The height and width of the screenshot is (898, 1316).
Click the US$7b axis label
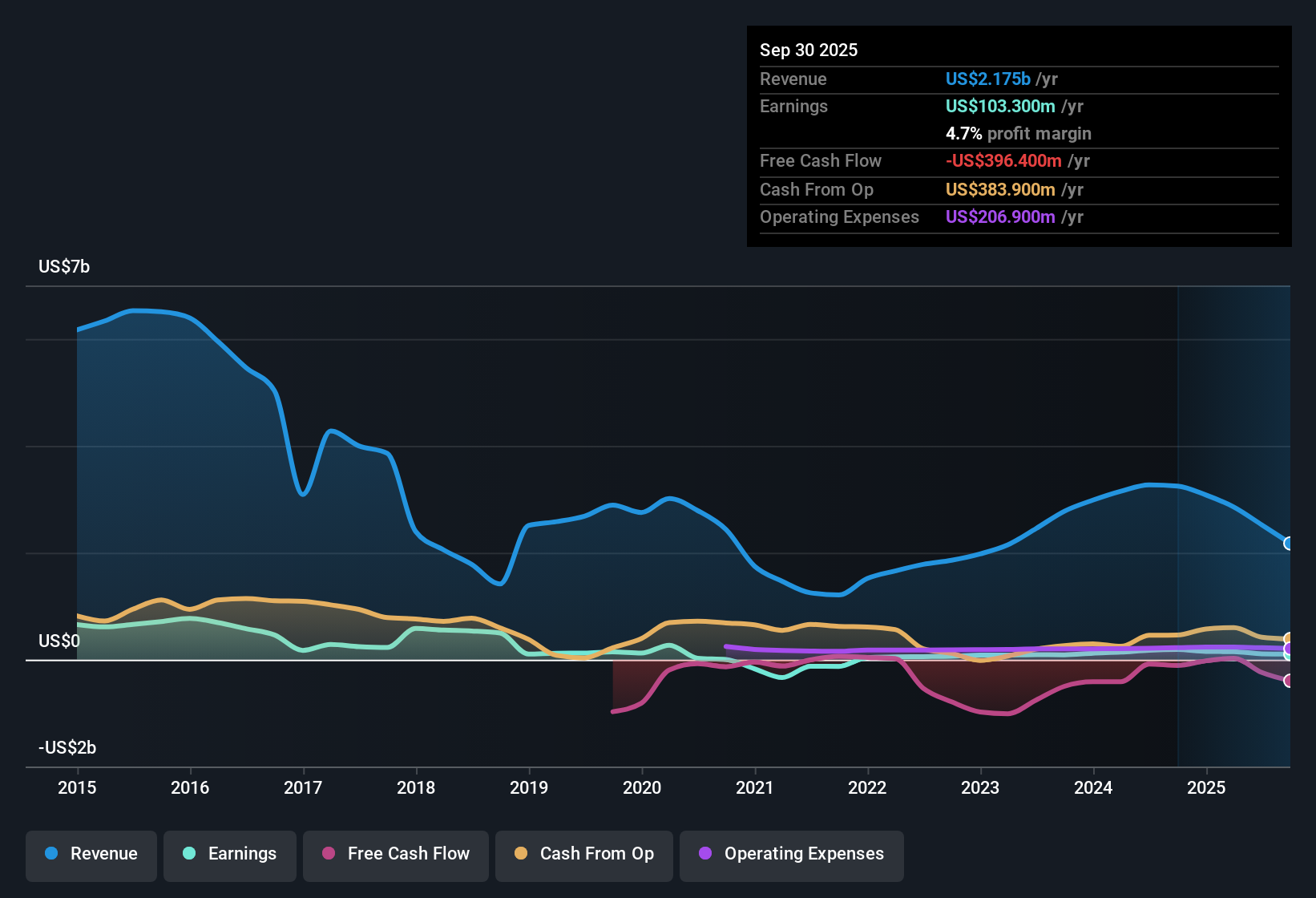click(63, 266)
